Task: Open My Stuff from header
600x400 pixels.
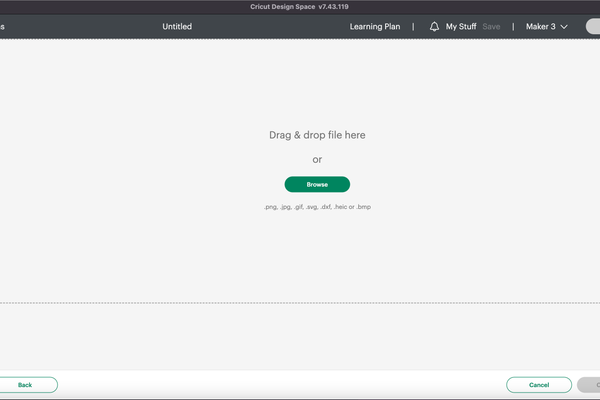Action: pos(461,27)
